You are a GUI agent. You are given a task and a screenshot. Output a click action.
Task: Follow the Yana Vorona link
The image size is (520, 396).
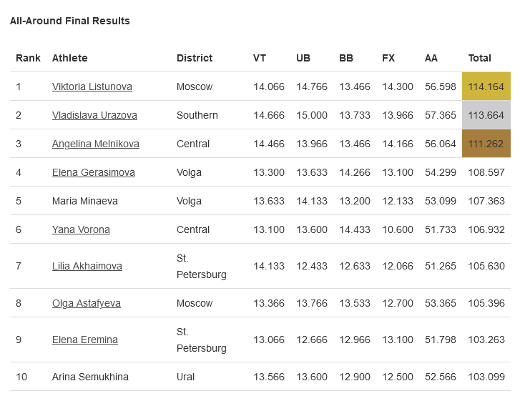[x=81, y=230]
